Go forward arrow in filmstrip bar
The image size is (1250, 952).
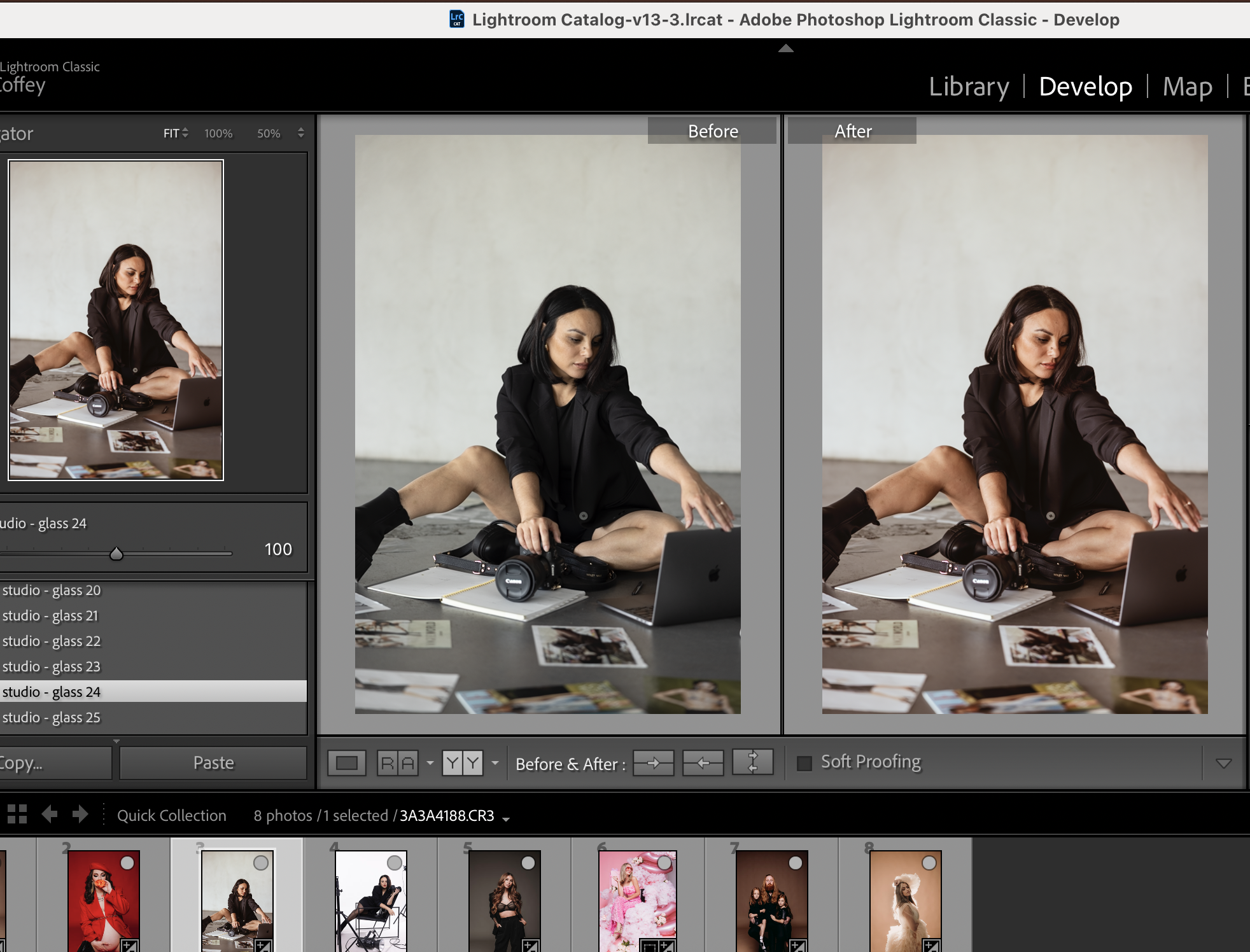pyautogui.click(x=80, y=815)
